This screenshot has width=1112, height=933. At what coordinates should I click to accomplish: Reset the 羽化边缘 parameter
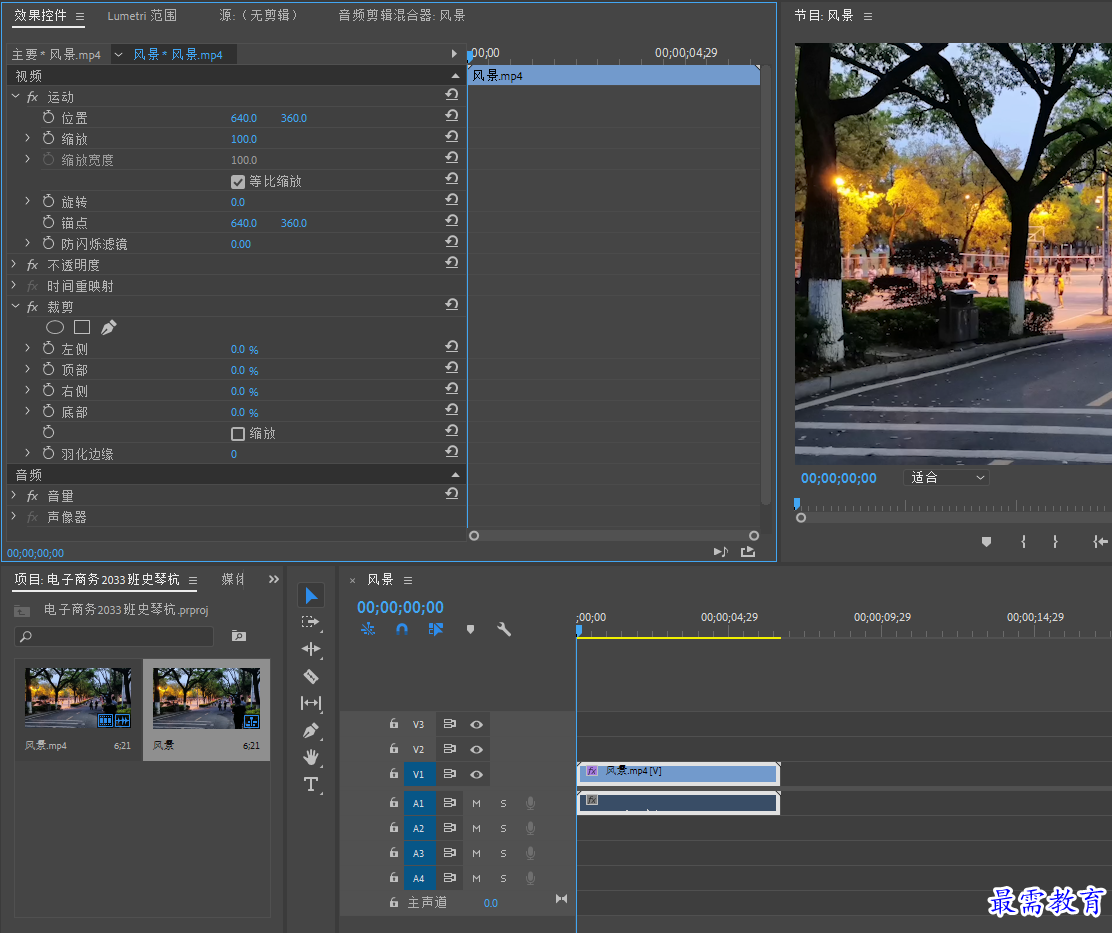(x=452, y=452)
